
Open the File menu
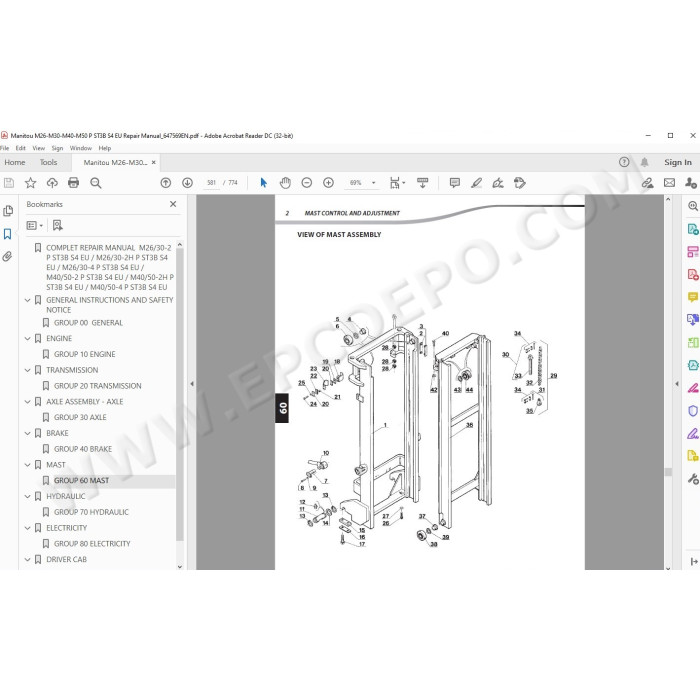(x=4, y=148)
